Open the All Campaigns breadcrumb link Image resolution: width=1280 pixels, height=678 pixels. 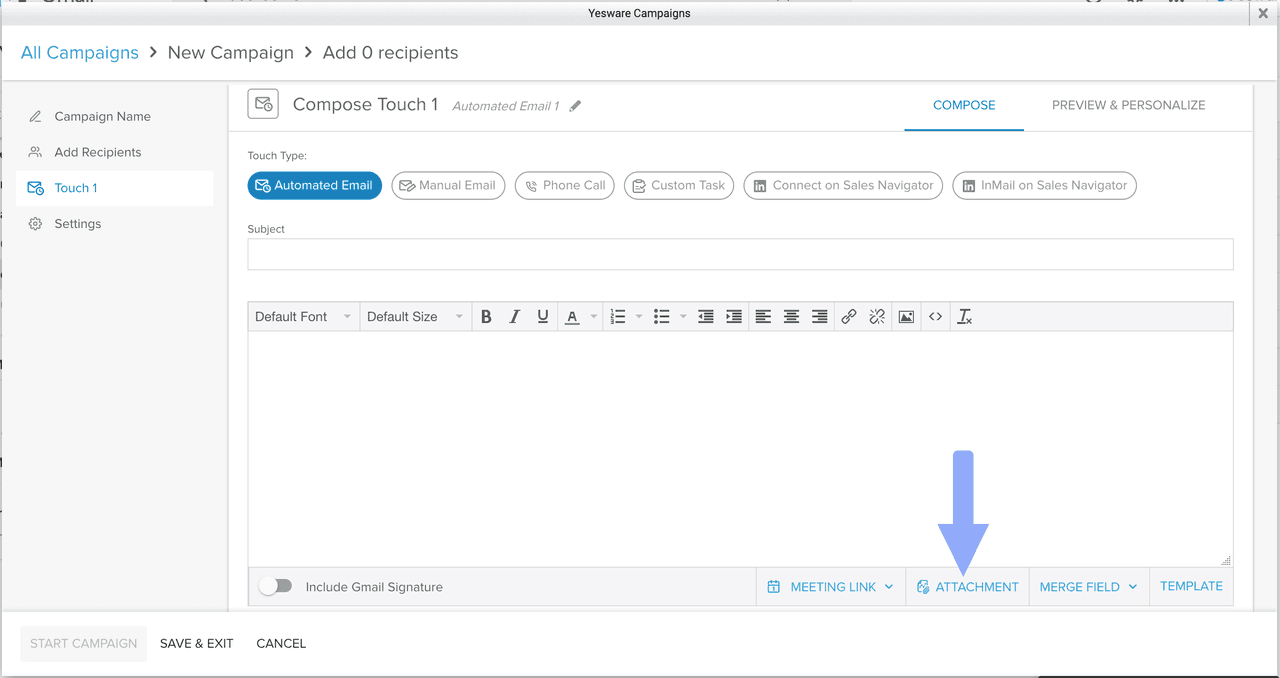point(80,53)
